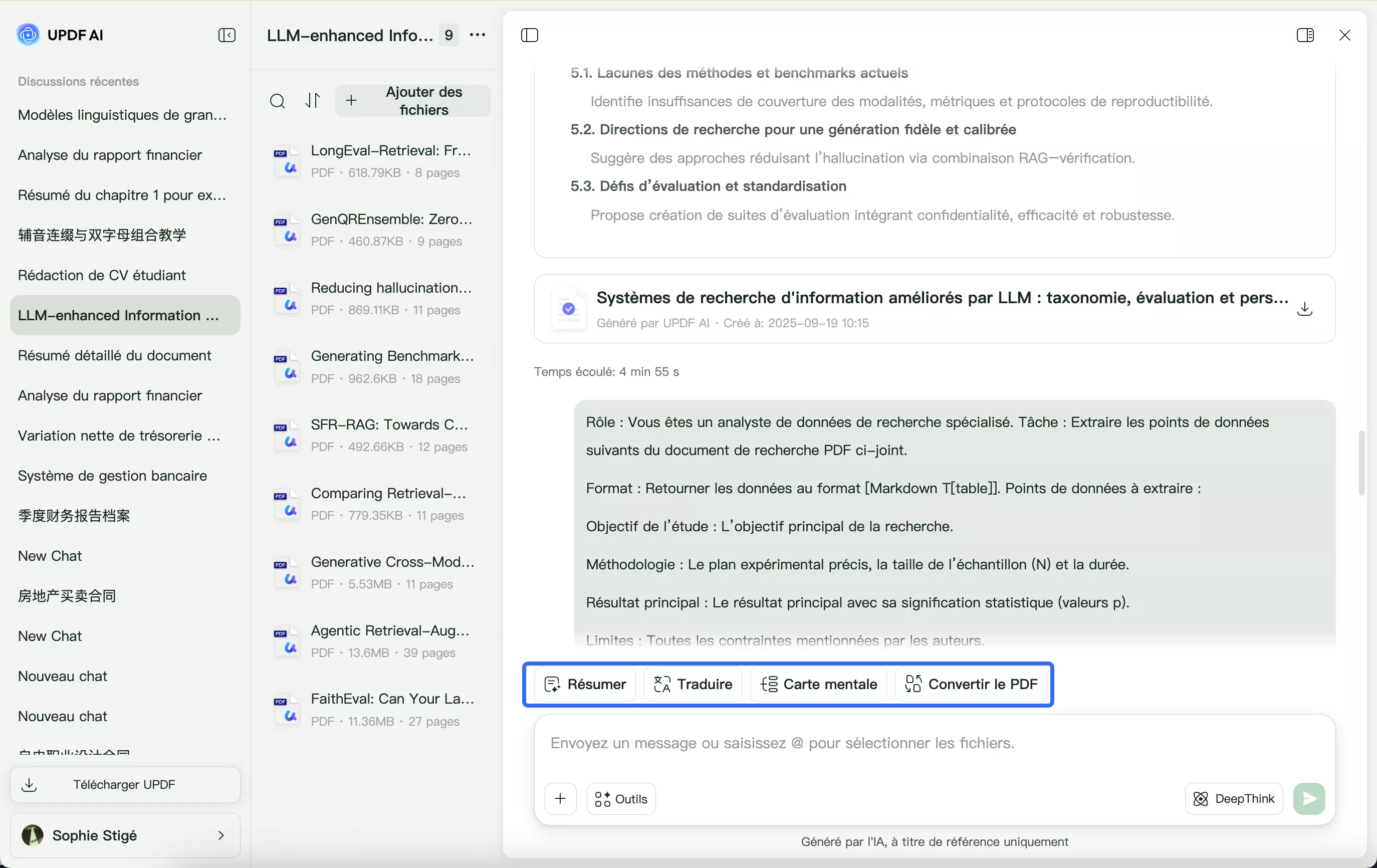Viewport: 1377px width, 868px height.
Task: Add a file using the plus icon
Action: pos(351,101)
